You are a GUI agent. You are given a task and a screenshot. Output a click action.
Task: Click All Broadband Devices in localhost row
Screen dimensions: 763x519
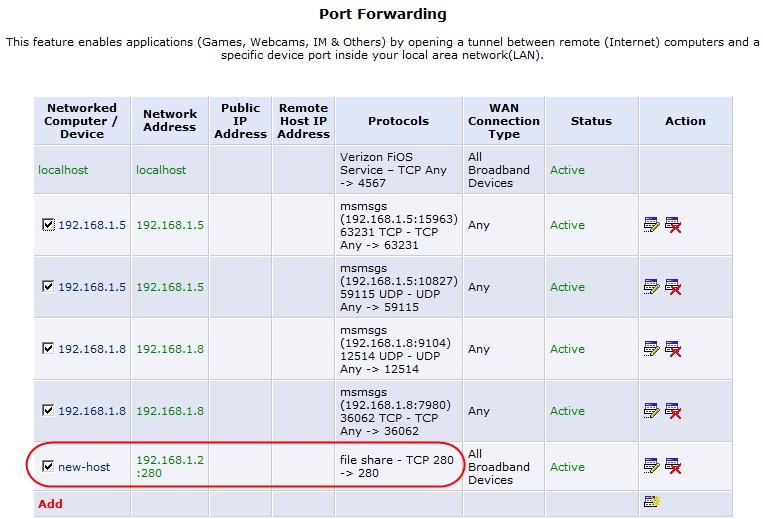[x=499, y=170]
